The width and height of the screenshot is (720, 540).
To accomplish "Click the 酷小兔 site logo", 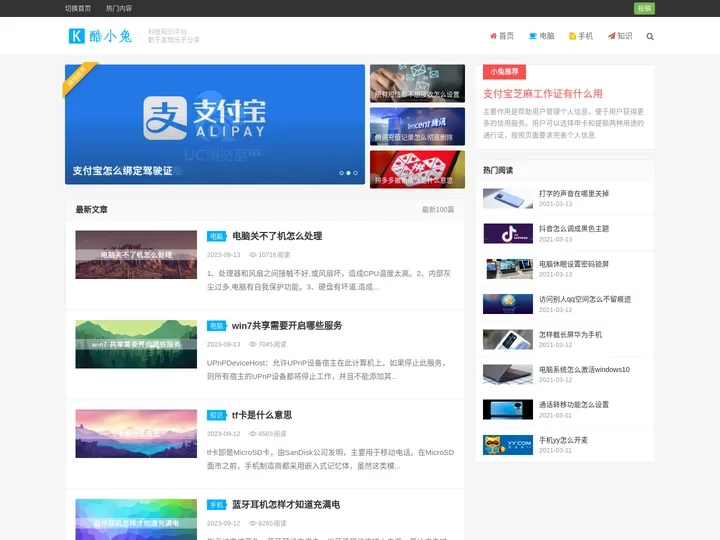I will tap(100, 36).
